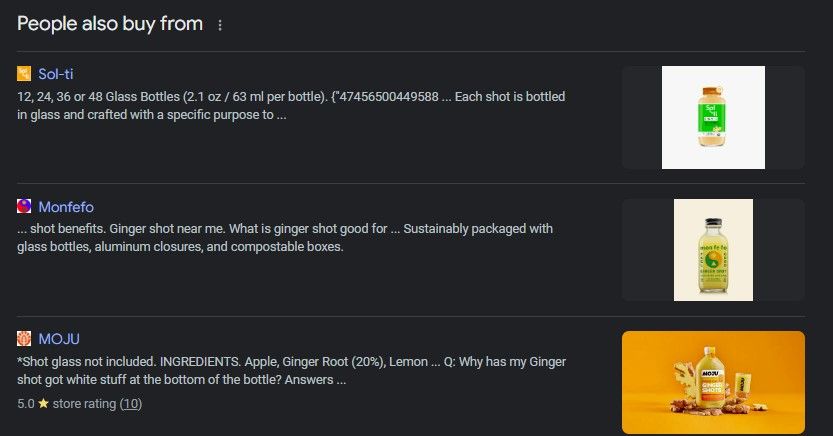Click the 'People also buy from' heading
The height and width of the screenshot is (436, 833).
point(110,24)
